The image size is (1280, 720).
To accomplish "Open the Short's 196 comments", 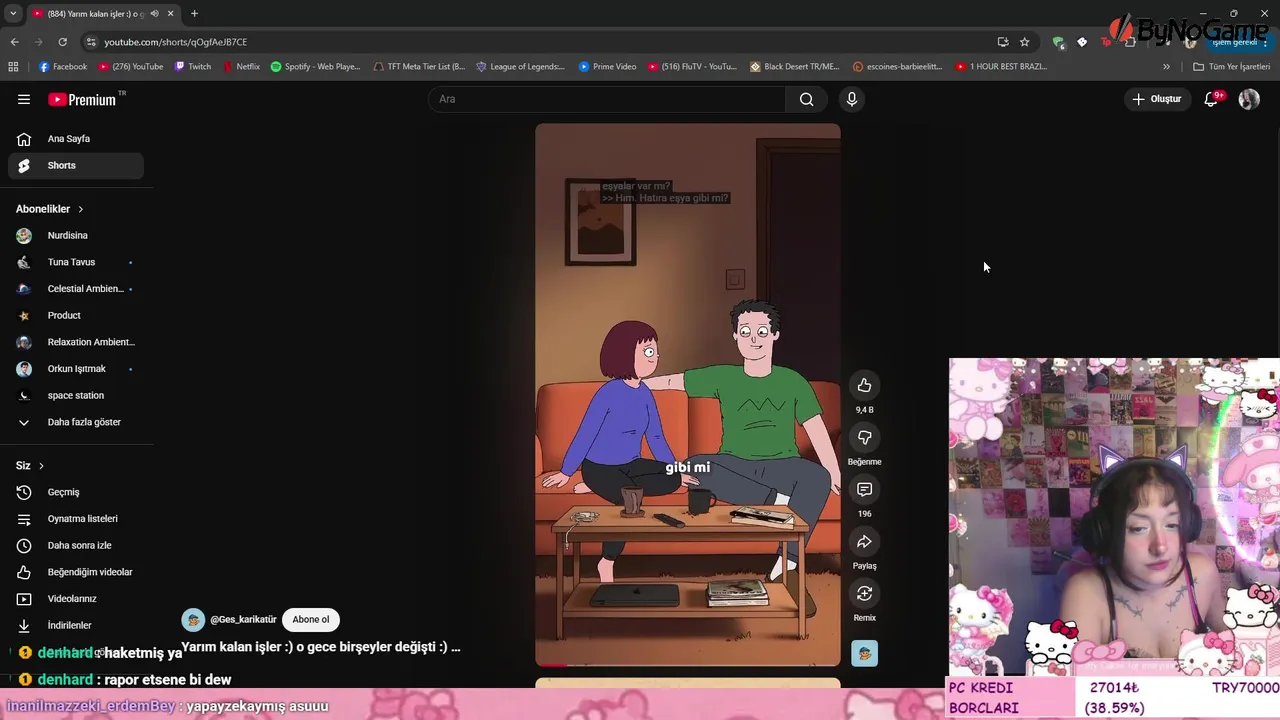I will coord(864,489).
